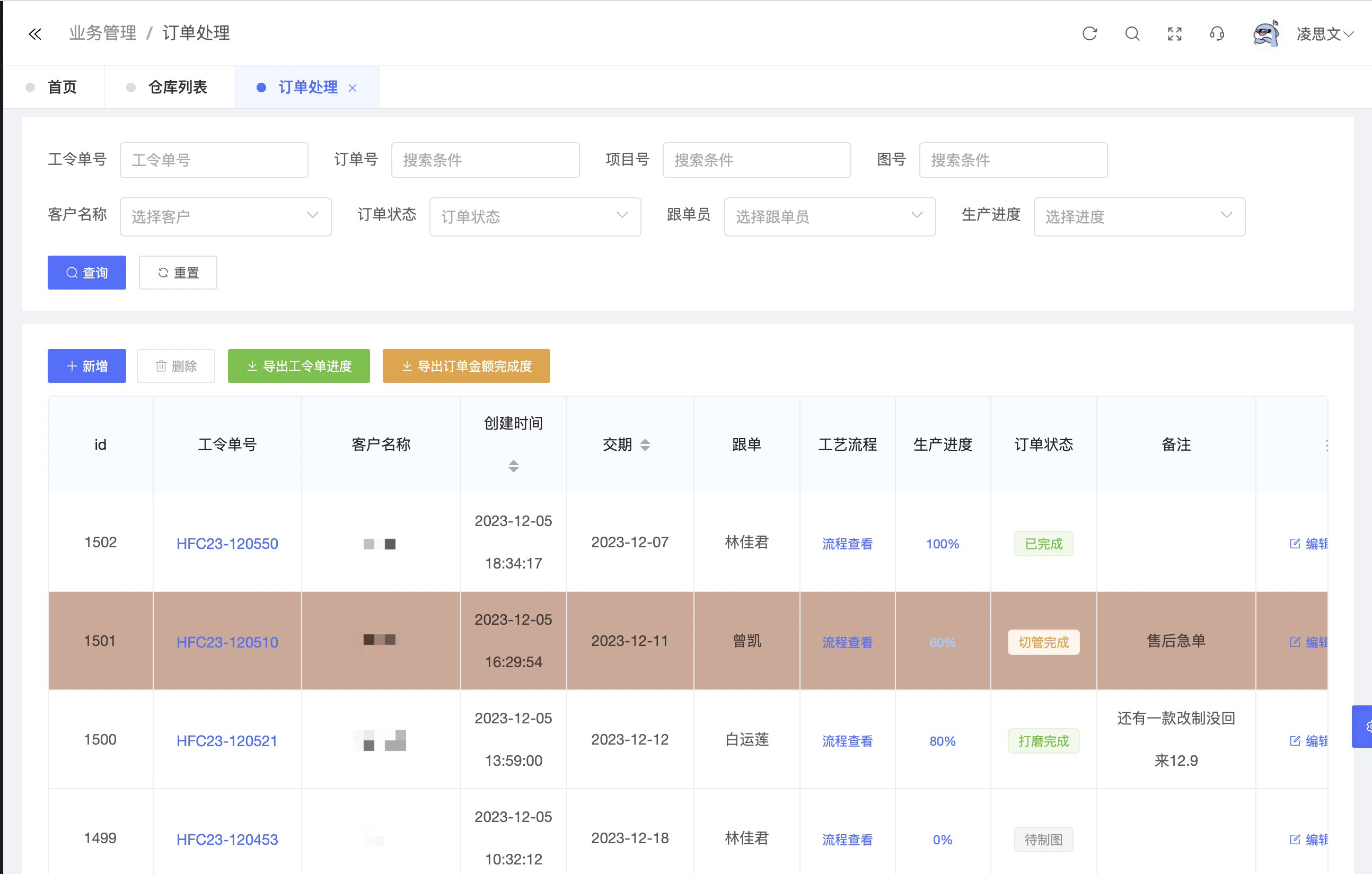Click the 工令单号 input field
This screenshot has width=1372, height=874.
click(214, 160)
